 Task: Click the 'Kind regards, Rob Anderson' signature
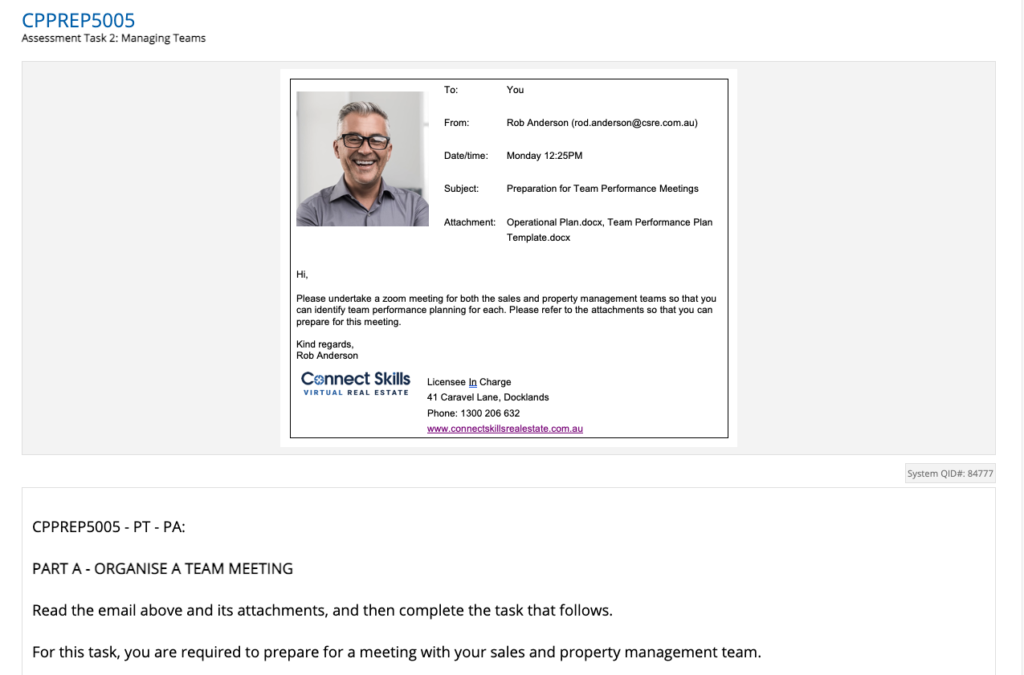pyautogui.click(x=327, y=350)
